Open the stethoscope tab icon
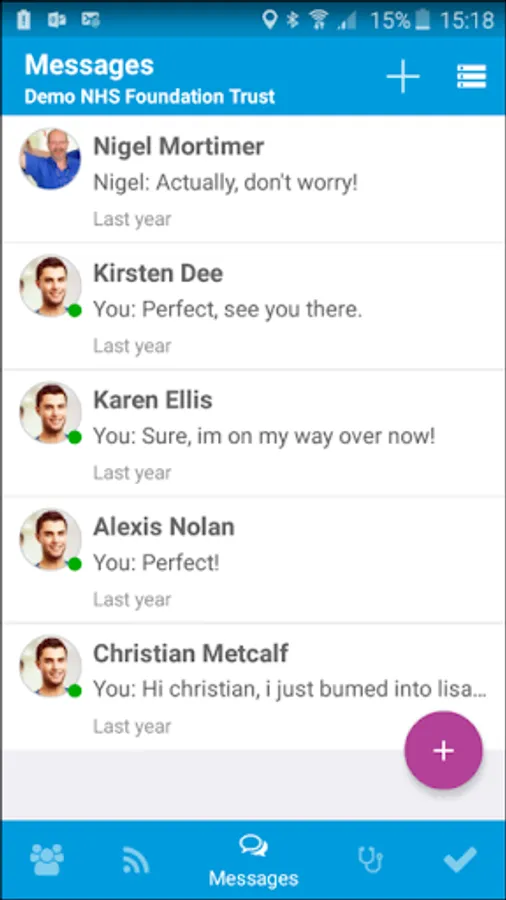 pyautogui.click(x=370, y=860)
